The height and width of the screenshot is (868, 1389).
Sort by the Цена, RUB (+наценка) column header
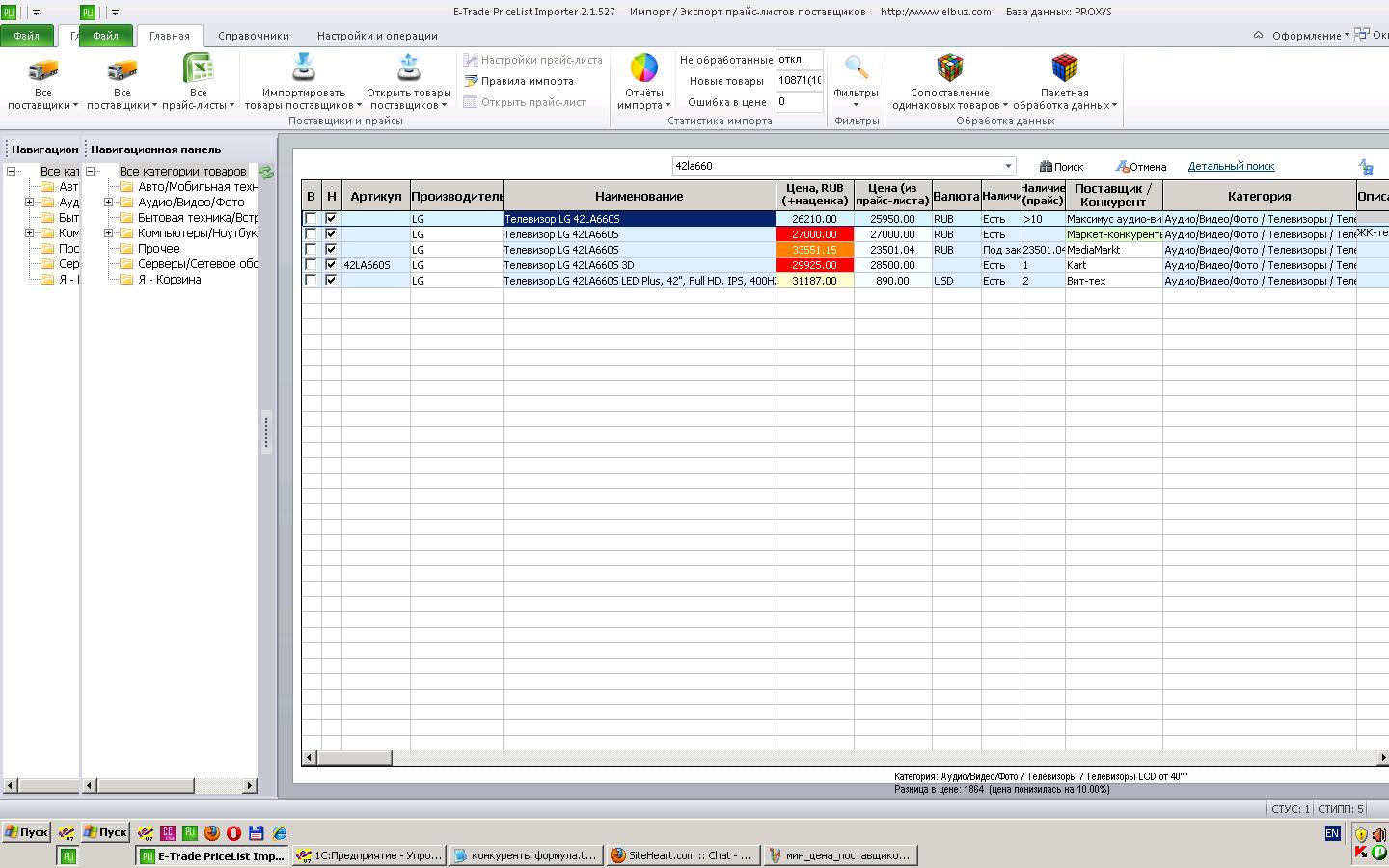pyautogui.click(x=815, y=196)
